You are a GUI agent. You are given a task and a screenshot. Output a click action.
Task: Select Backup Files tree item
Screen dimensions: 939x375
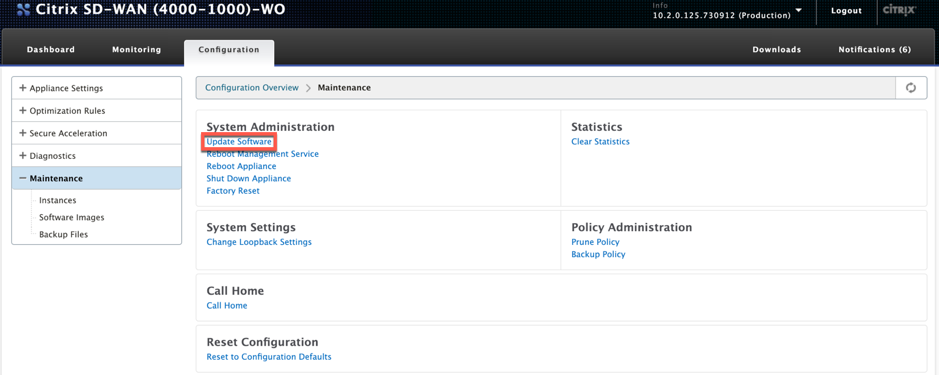coord(63,234)
